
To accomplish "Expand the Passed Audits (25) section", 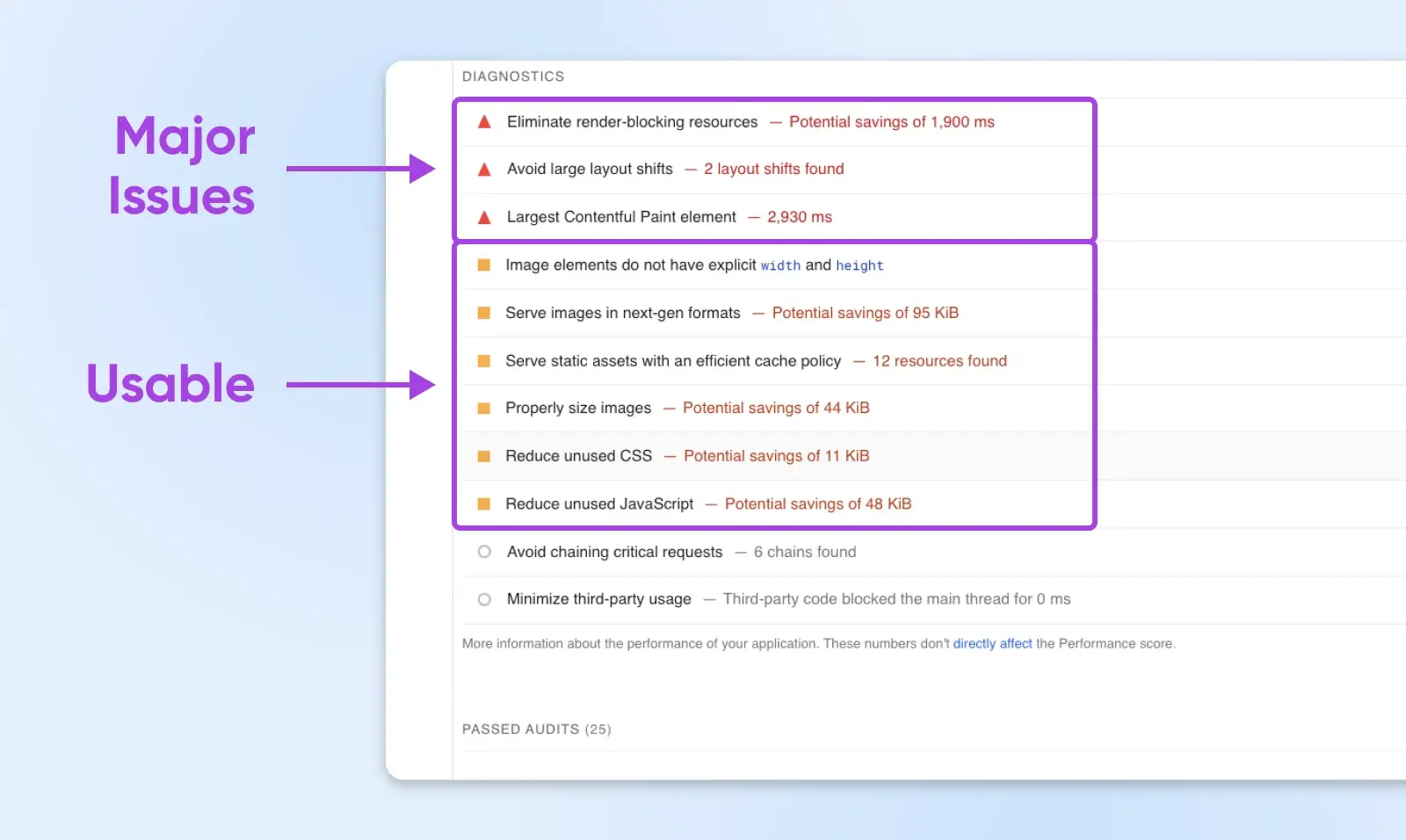I will (x=536, y=729).
